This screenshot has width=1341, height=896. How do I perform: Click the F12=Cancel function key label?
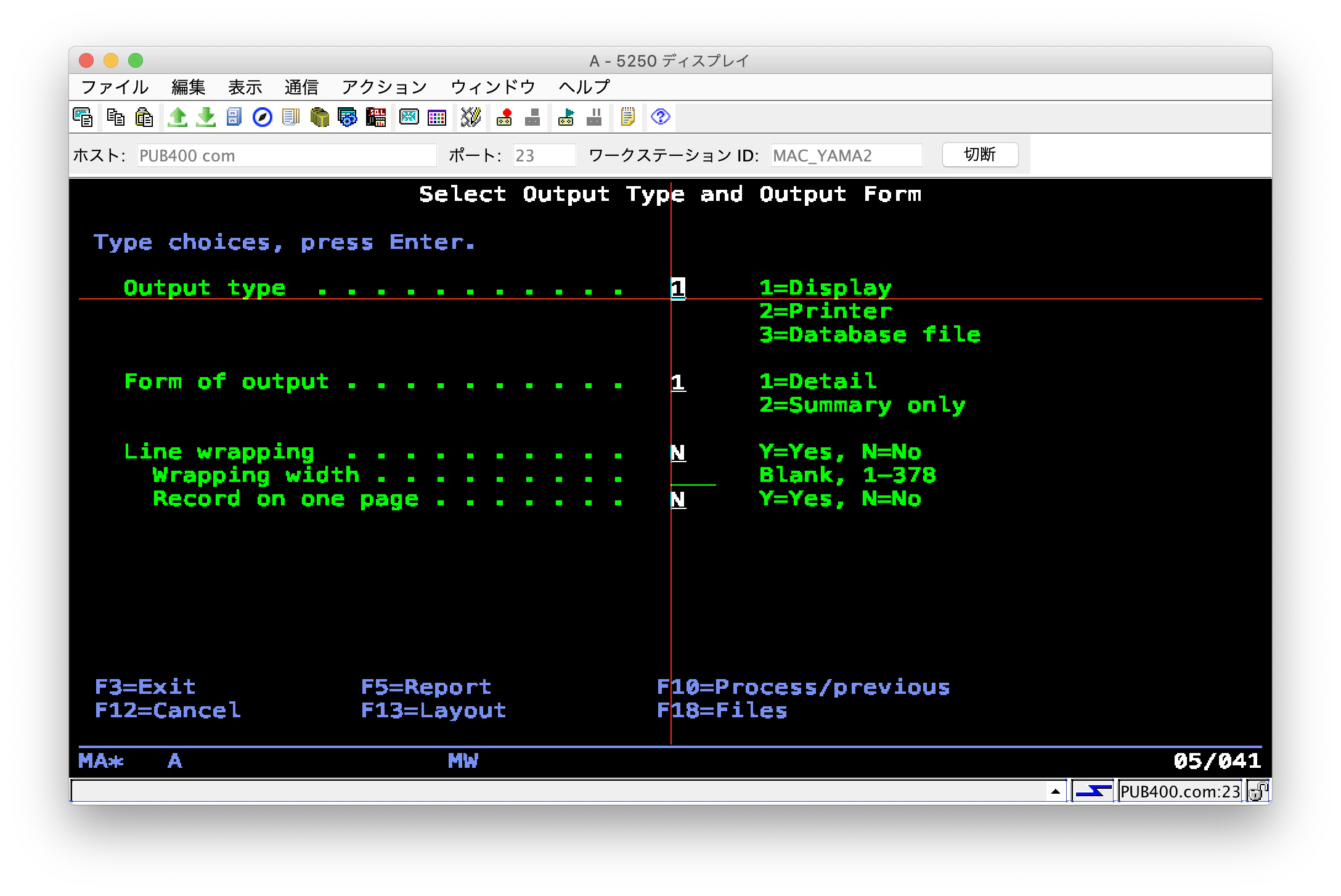click(168, 710)
